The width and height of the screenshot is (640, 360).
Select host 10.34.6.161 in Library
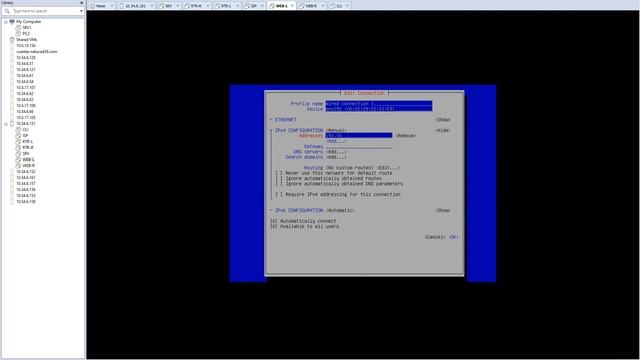coord(26,178)
